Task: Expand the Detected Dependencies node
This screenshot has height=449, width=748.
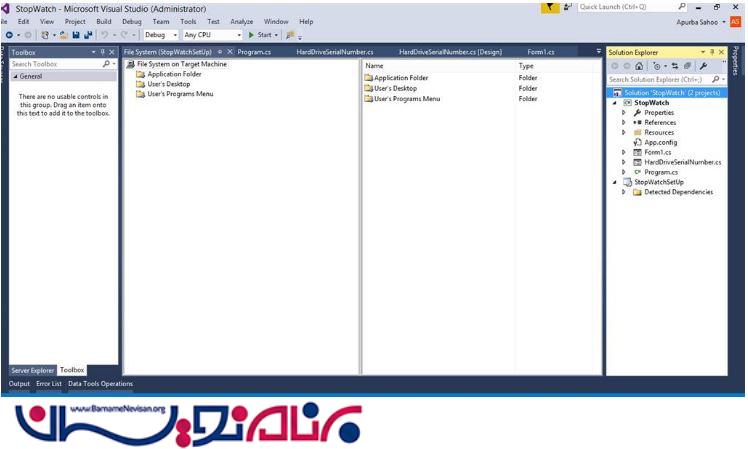Action: tap(623, 192)
